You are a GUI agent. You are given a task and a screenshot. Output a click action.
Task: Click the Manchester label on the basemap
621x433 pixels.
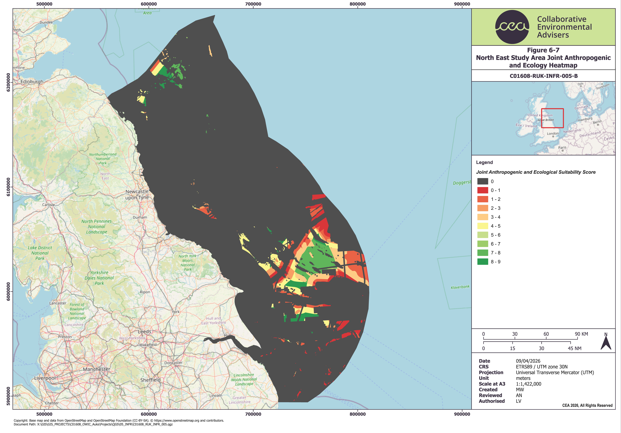96,369
